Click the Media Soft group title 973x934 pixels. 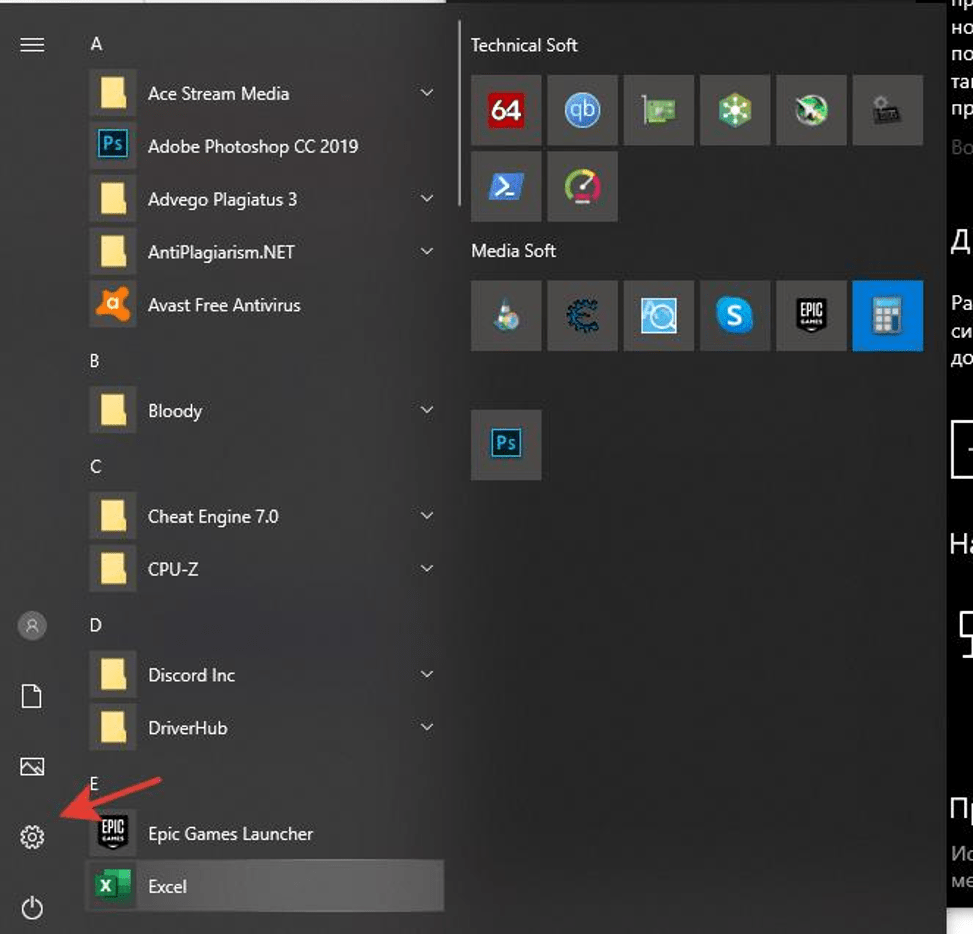coord(513,251)
